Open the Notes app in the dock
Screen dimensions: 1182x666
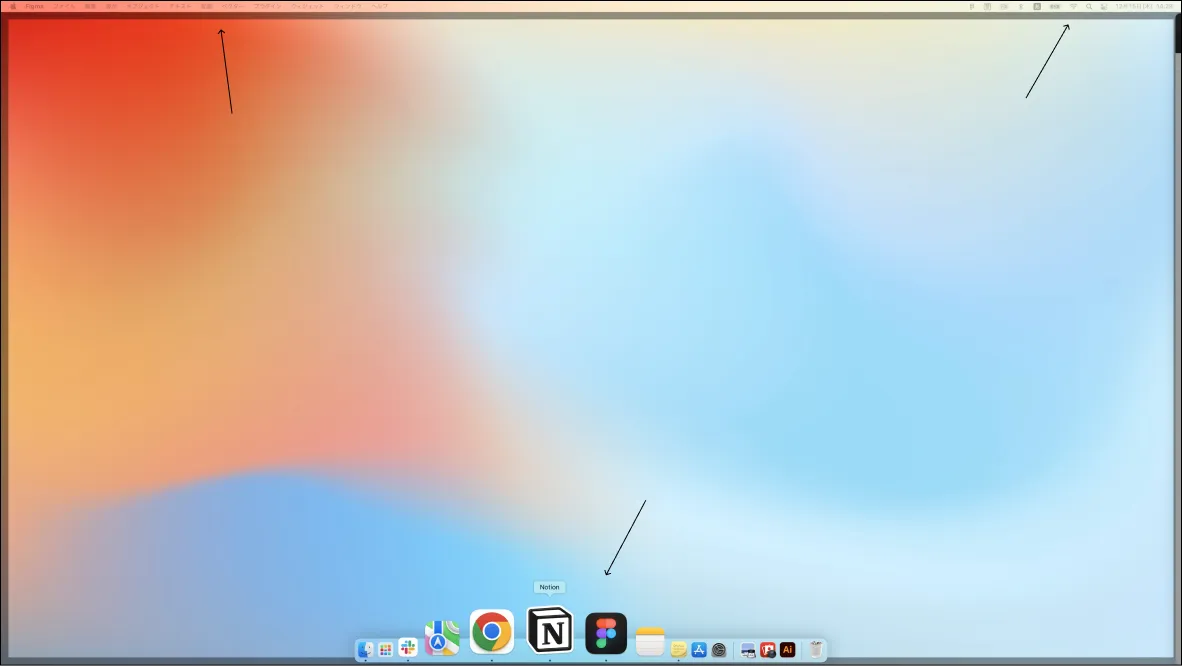pos(650,640)
